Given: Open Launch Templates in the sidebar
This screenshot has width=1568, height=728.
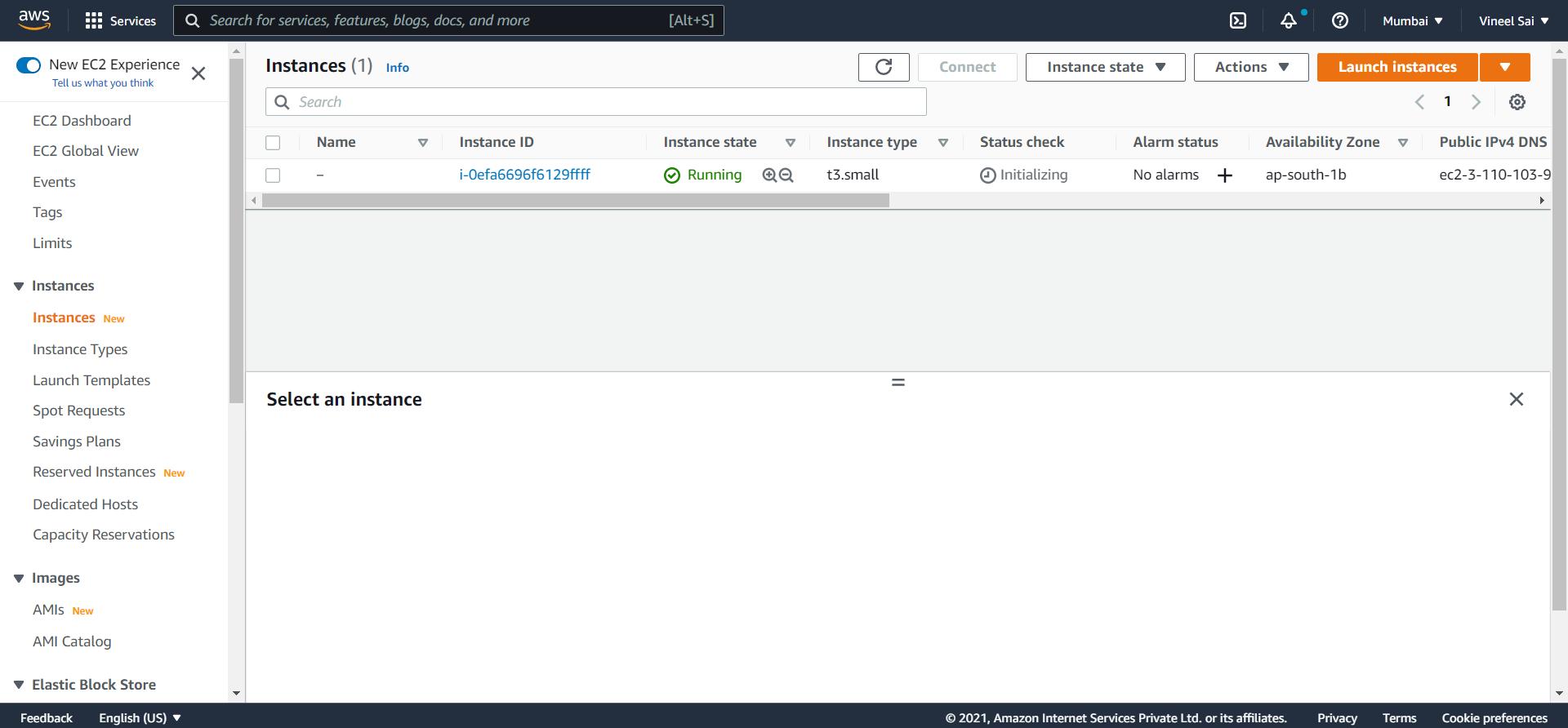Looking at the screenshot, I should click(x=91, y=380).
